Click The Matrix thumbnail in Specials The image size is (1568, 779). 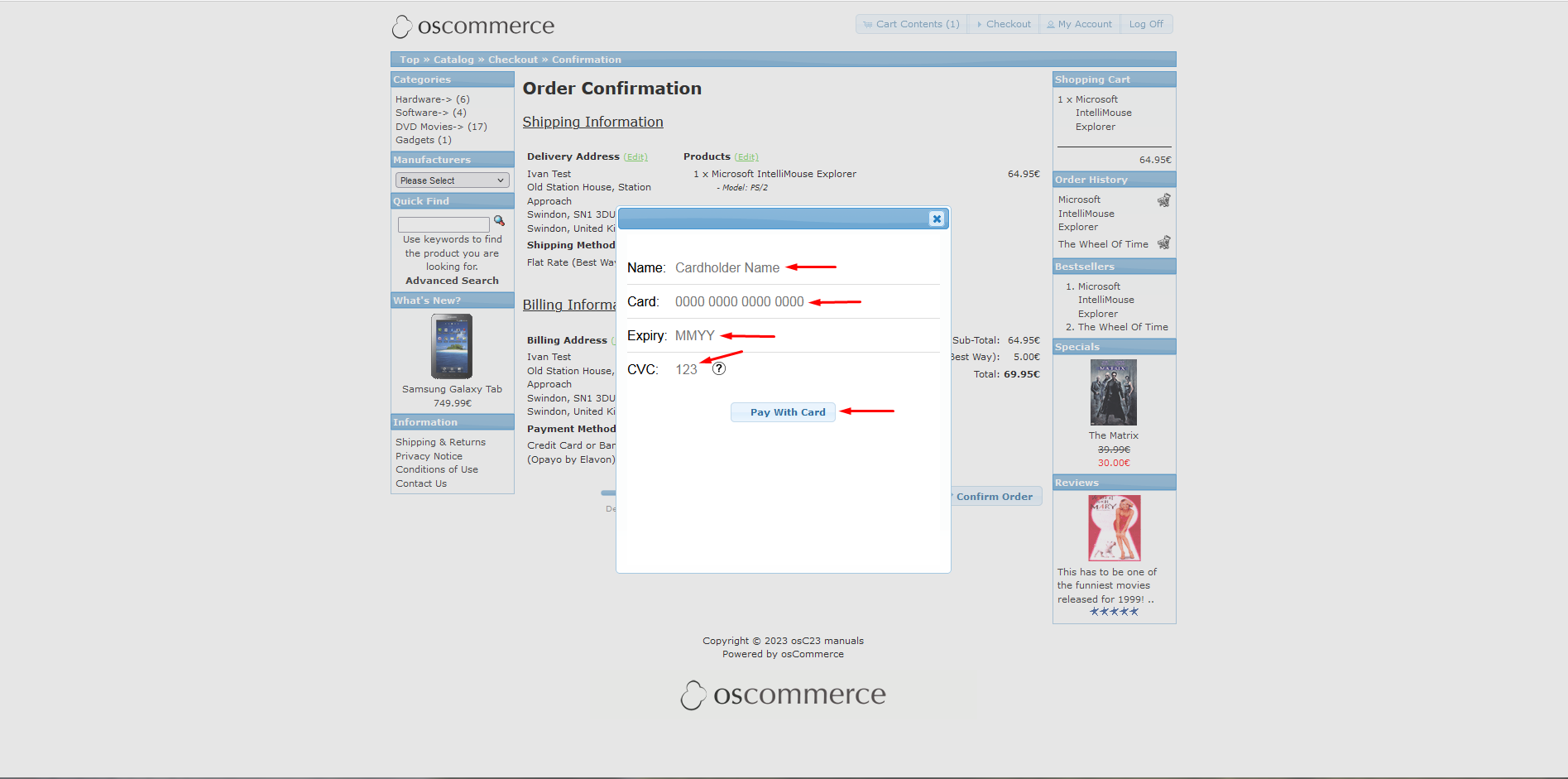pyautogui.click(x=1114, y=392)
